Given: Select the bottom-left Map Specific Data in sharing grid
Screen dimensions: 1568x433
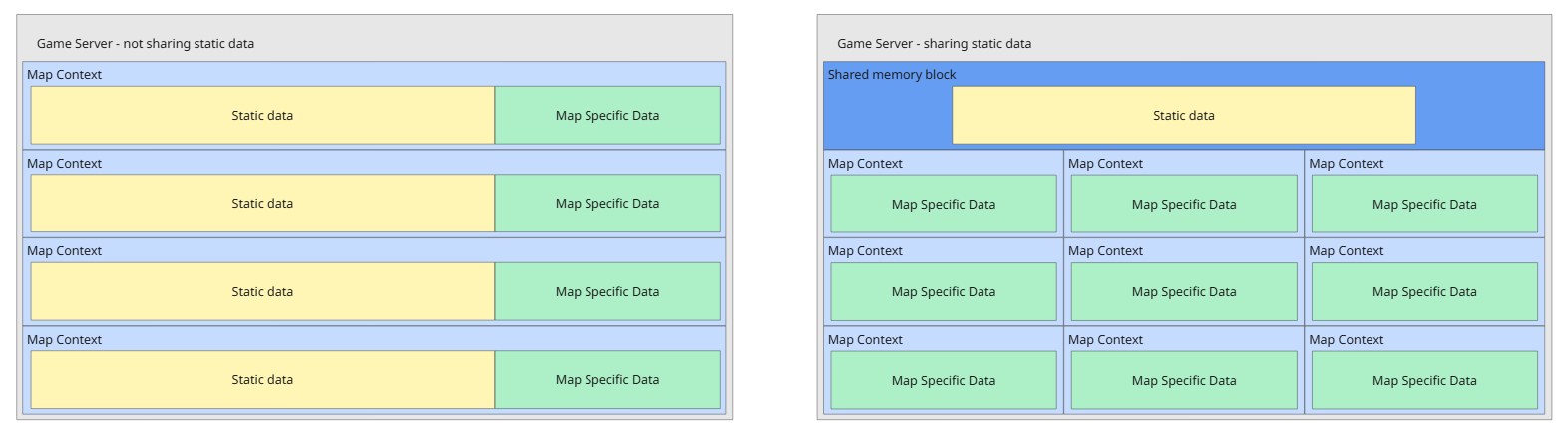Looking at the screenshot, I should (x=943, y=381).
